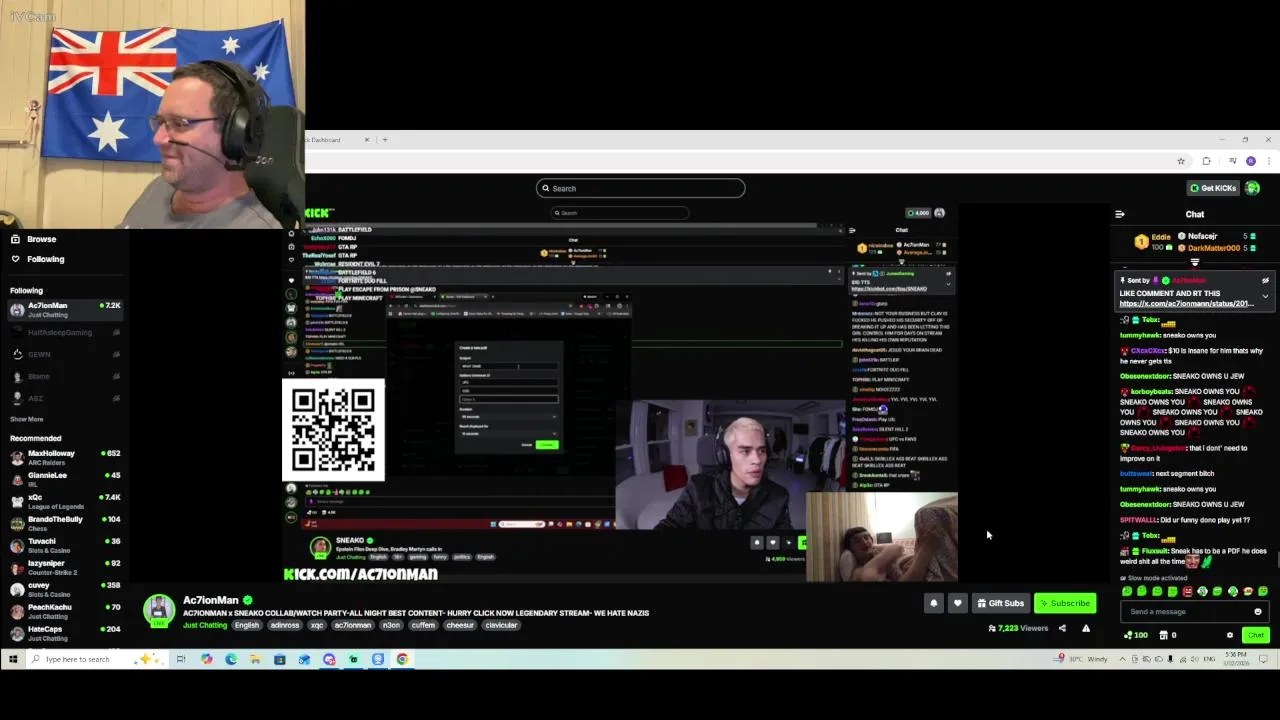Expand the gift leaderboard drawer handle

(1195, 263)
